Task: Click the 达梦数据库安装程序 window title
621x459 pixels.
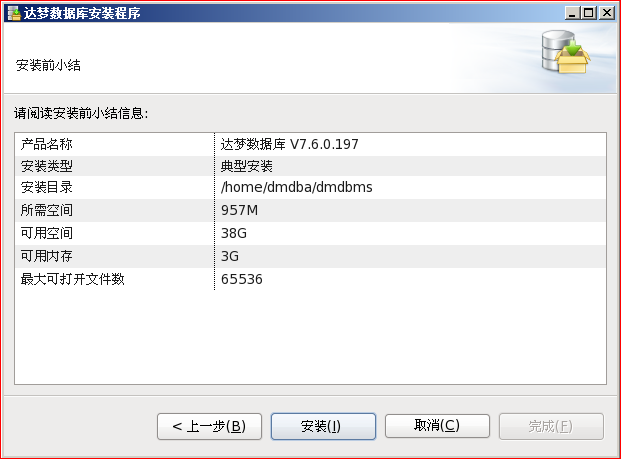Action: 82,13
